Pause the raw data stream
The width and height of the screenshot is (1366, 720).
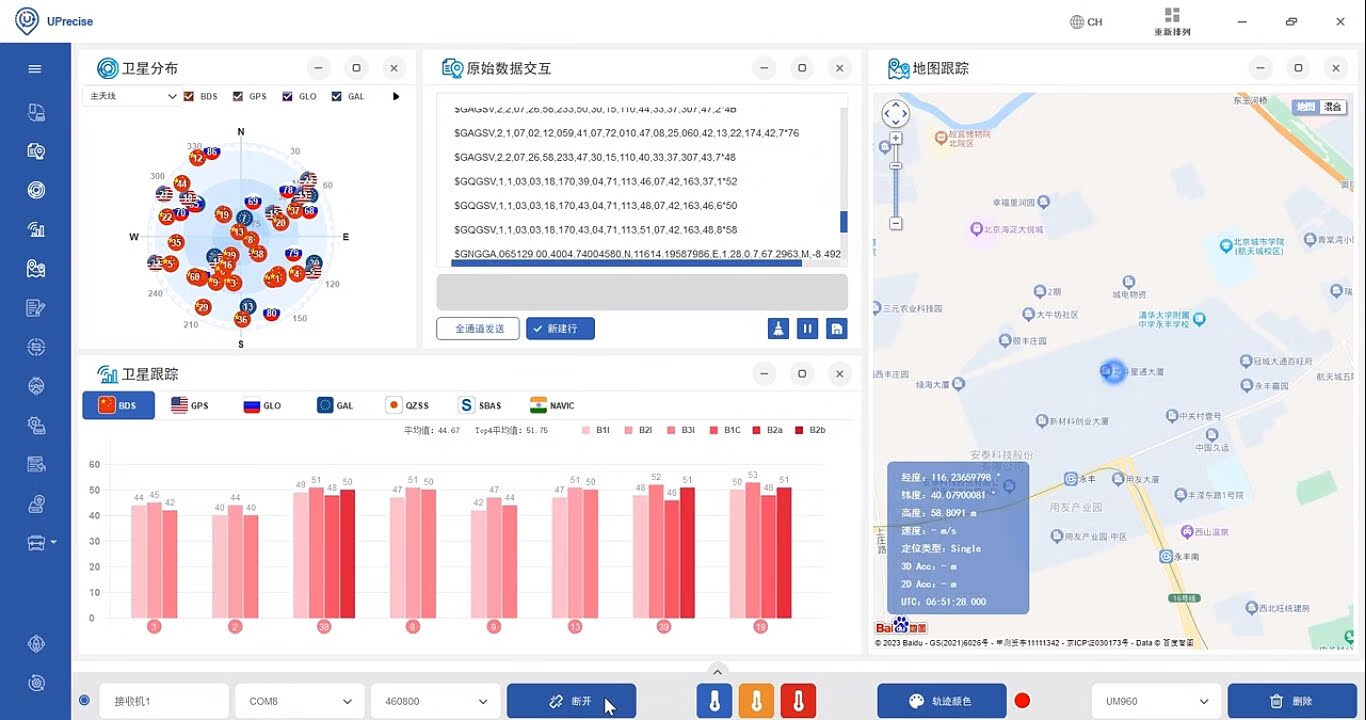(x=808, y=328)
